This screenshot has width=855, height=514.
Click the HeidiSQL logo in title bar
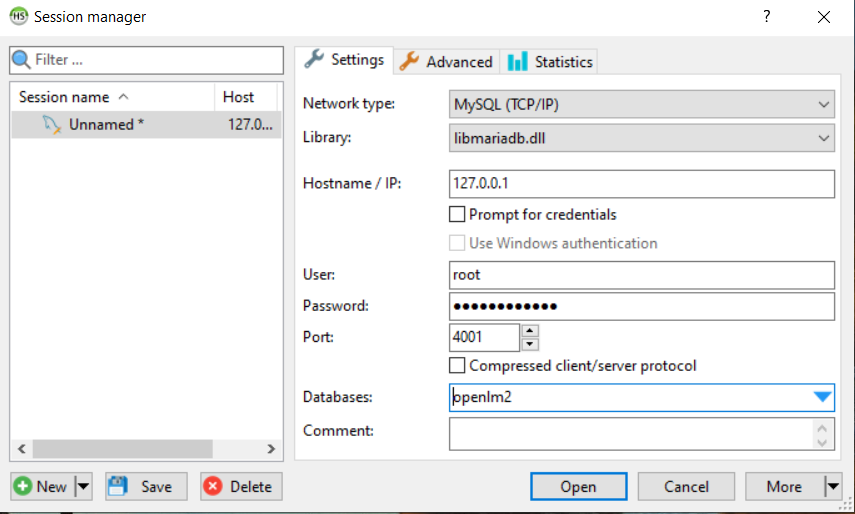(18, 17)
